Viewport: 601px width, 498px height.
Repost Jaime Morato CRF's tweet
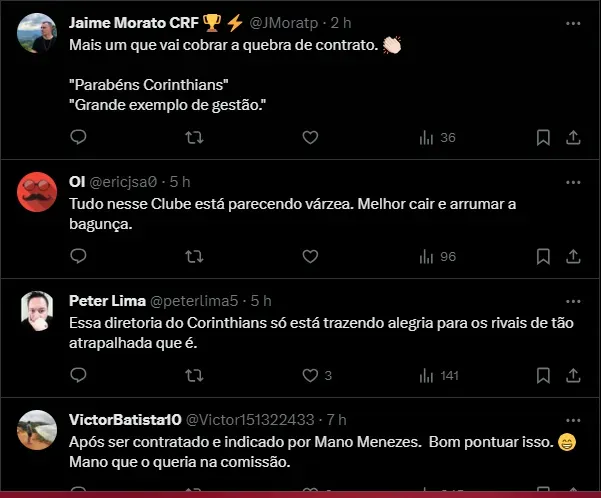pos(194,137)
